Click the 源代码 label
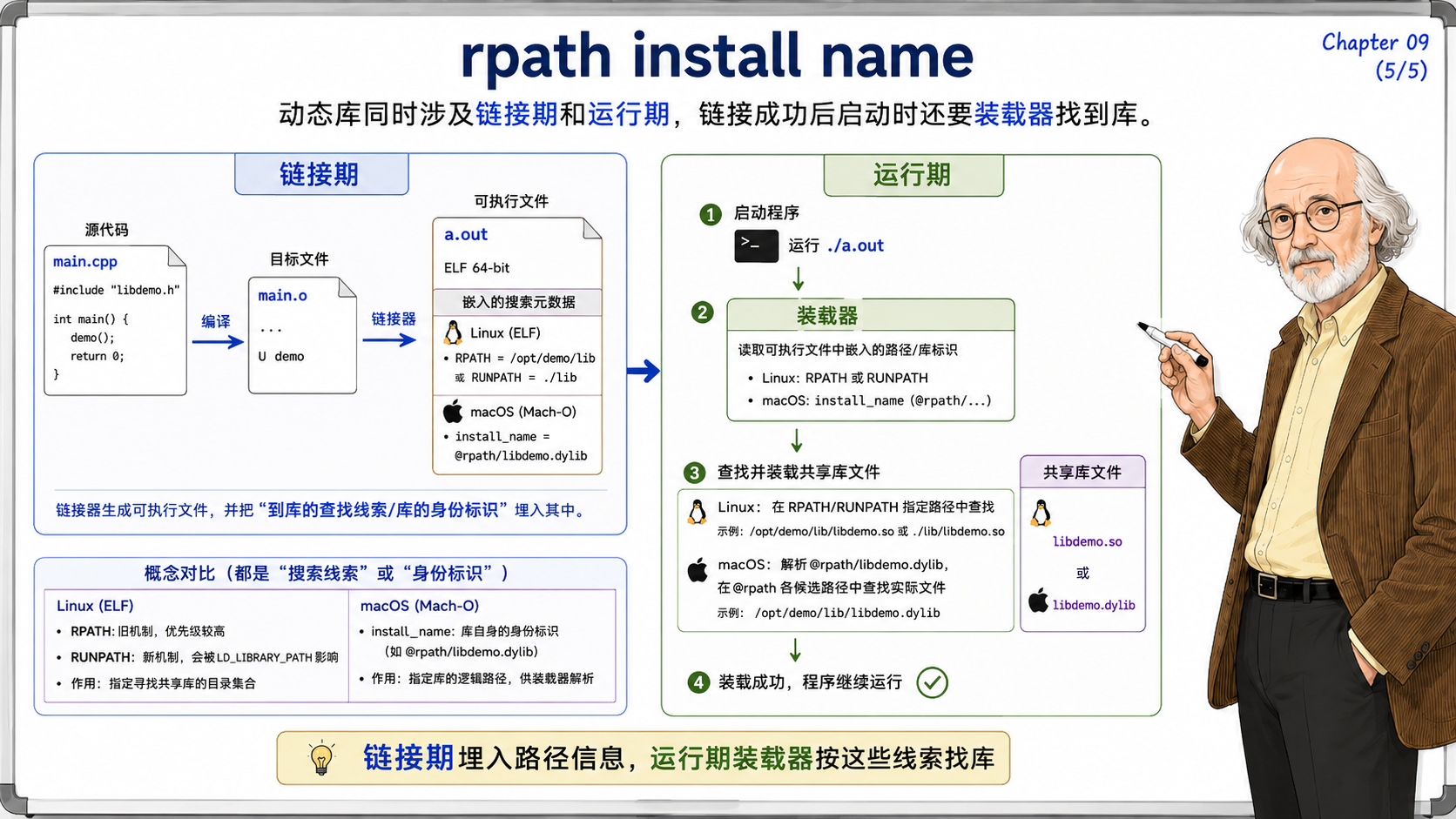The width and height of the screenshot is (1456, 819). (x=106, y=230)
